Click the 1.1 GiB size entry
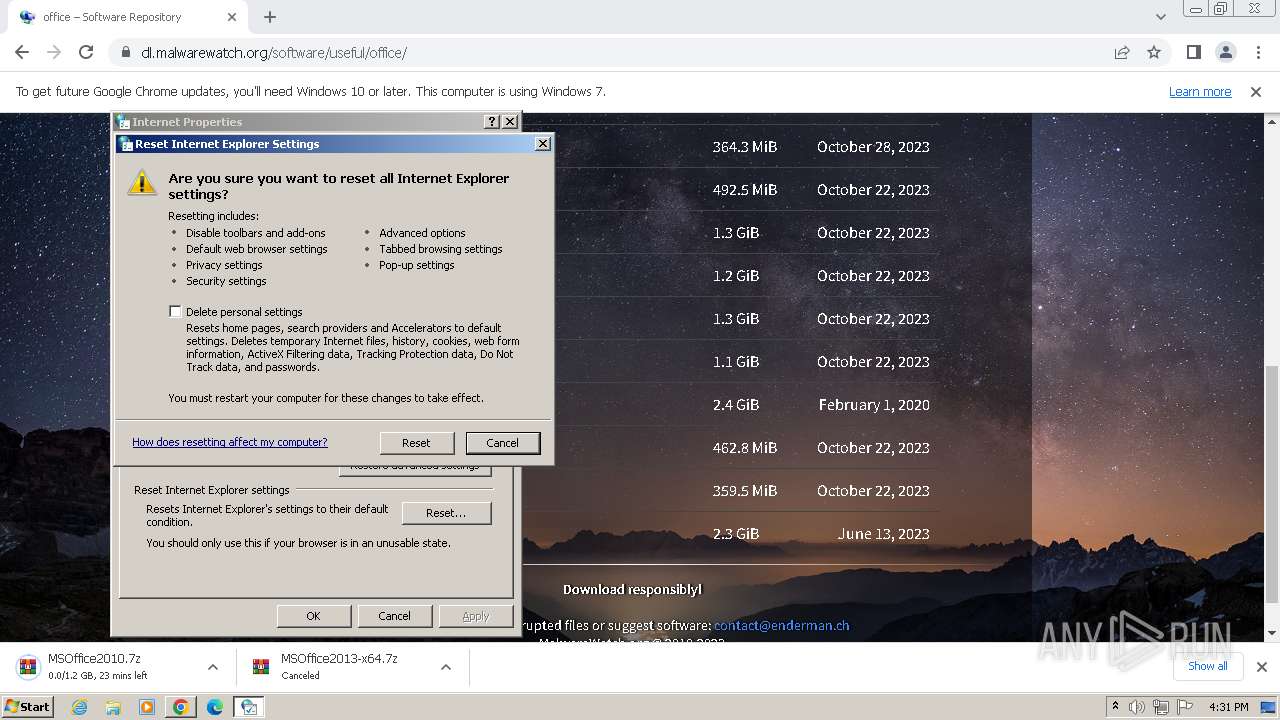 pos(736,362)
